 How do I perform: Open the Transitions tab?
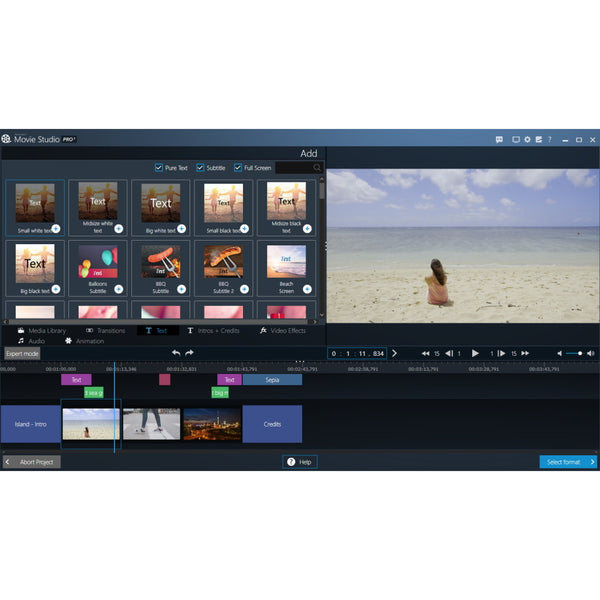[106, 331]
